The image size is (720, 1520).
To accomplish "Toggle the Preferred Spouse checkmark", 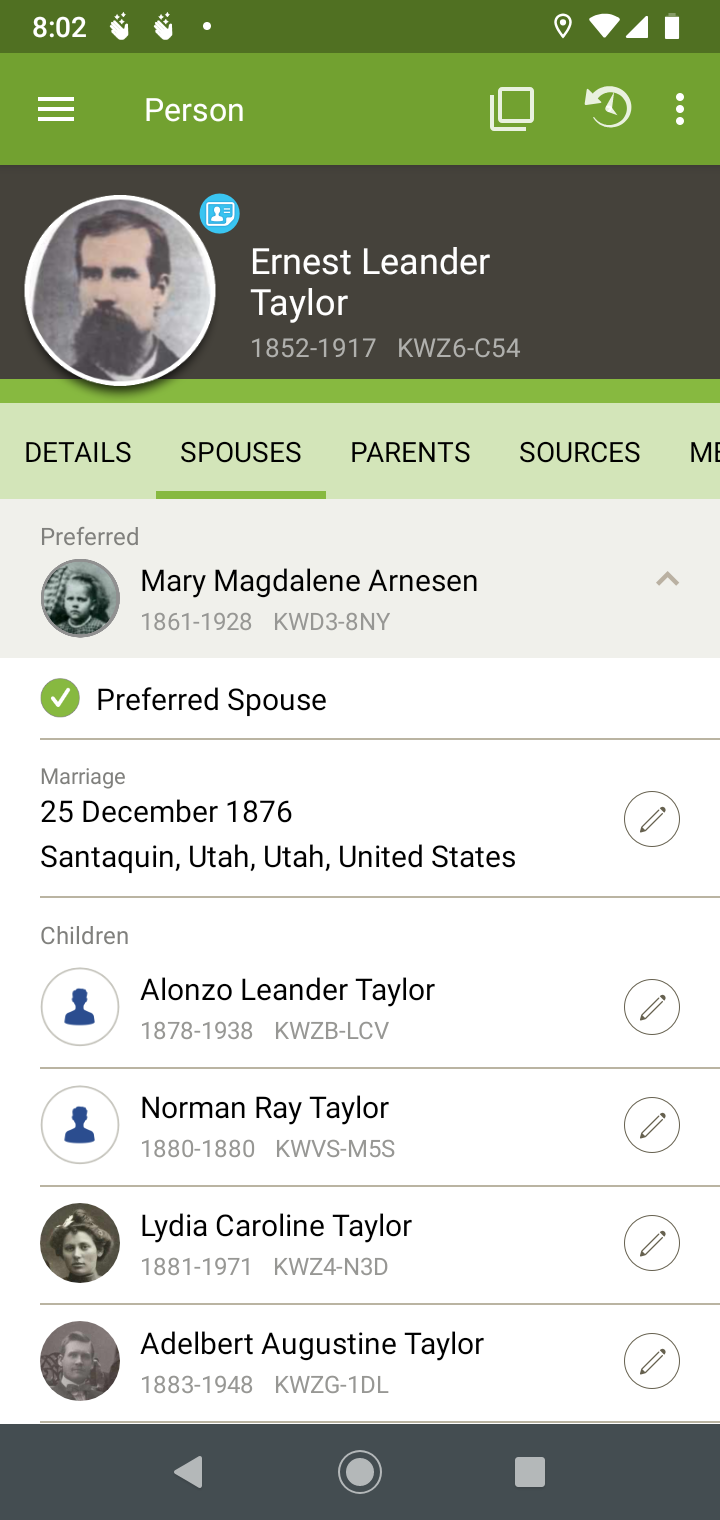I will click(60, 698).
